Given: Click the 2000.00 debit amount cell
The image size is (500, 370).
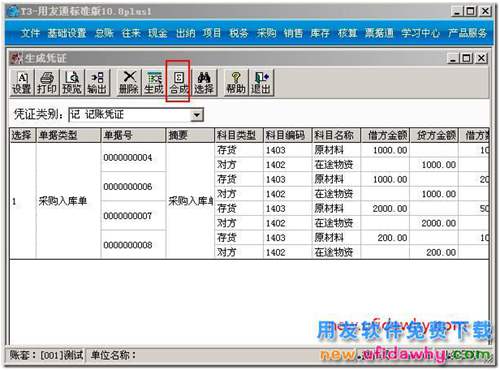Looking at the screenshot, I should [x=385, y=209].
